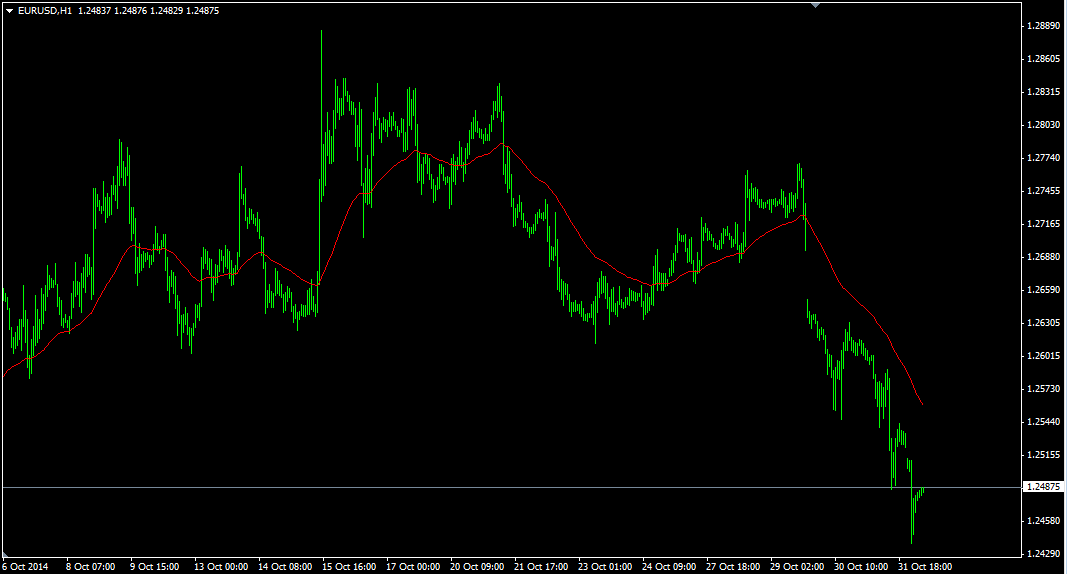Click the EURUSD,H1 symbol label
Viewport: 1067px width, 574px height.
[x=45, y=11]
